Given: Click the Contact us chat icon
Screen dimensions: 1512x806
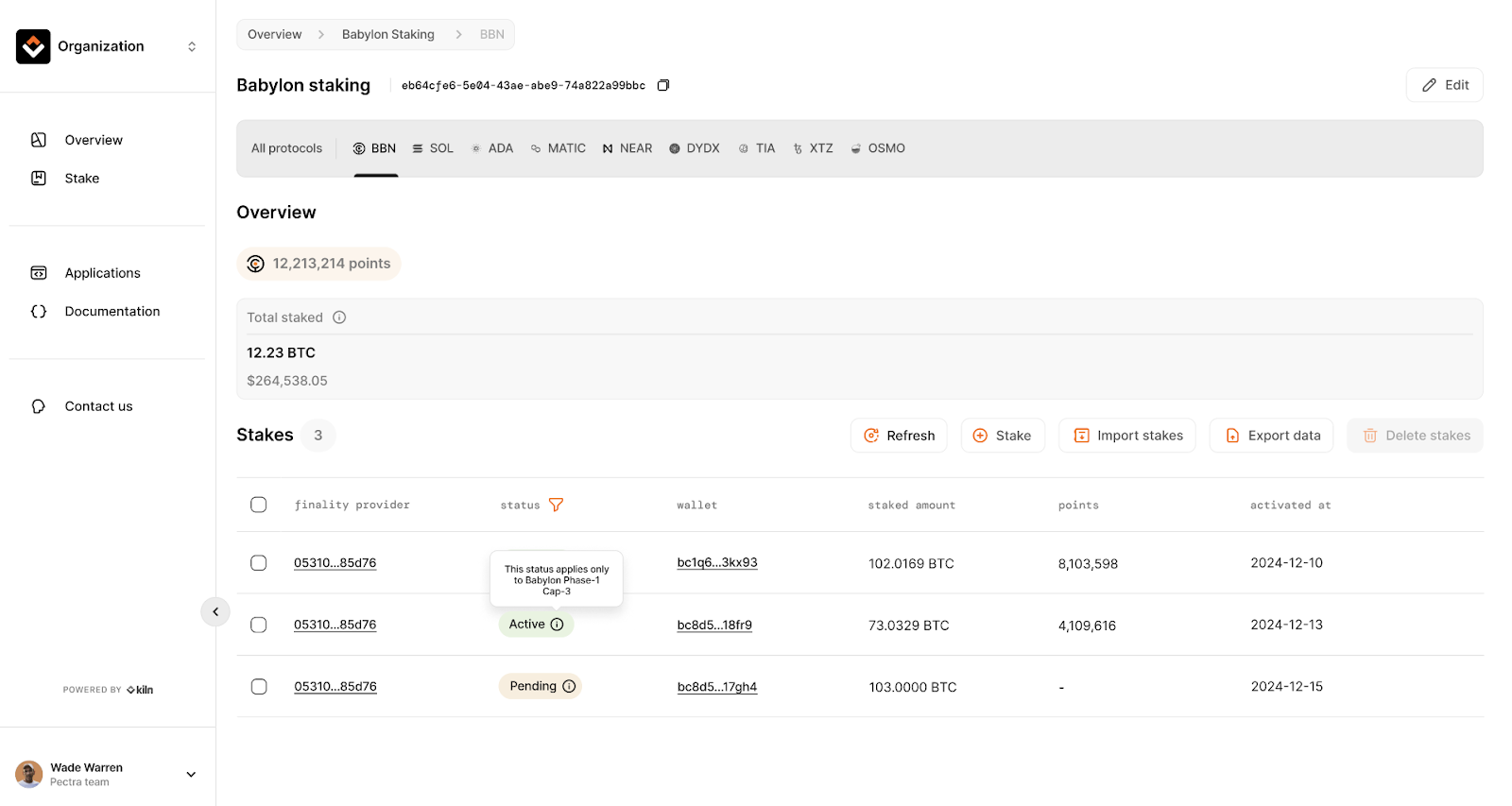Looking at the screenshot, I should coord(39,406).
